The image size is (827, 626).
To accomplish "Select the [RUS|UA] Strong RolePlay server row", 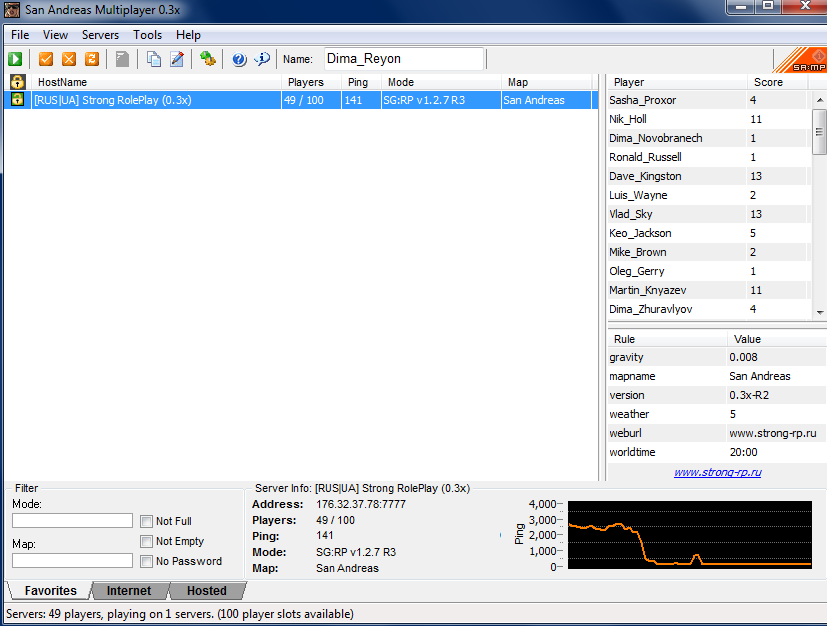I will (301, 100).
